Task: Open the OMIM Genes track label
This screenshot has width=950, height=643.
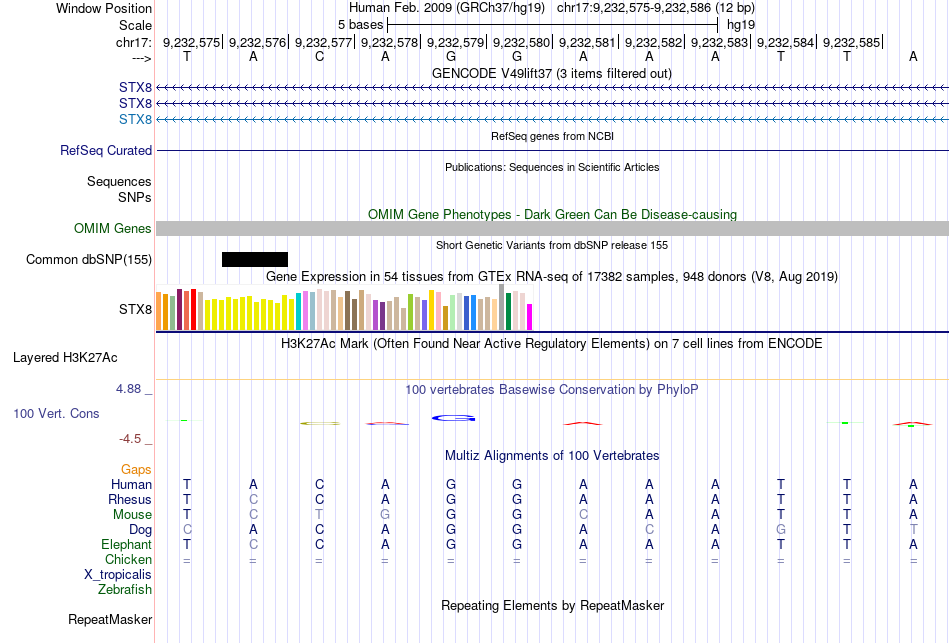Action: 113,228
